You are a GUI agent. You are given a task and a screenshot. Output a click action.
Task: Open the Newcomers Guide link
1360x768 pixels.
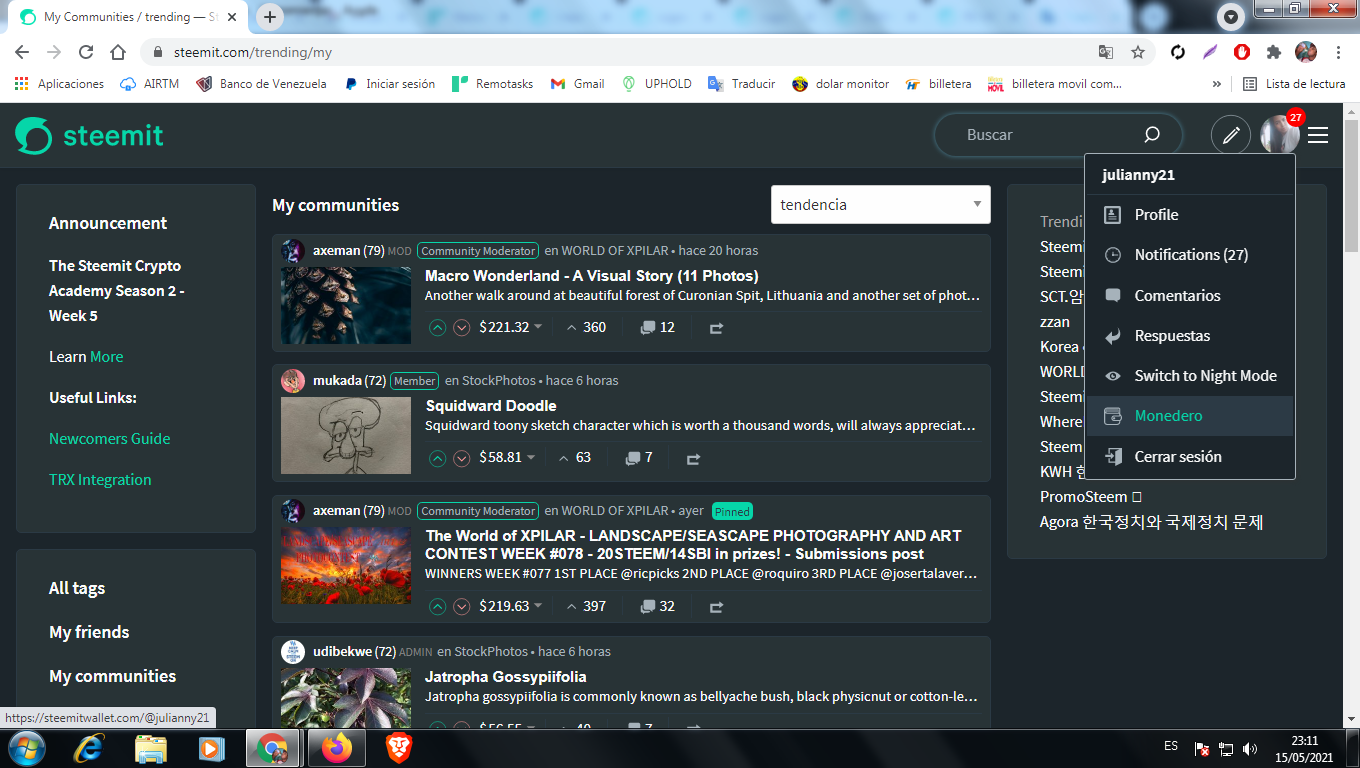110,439
